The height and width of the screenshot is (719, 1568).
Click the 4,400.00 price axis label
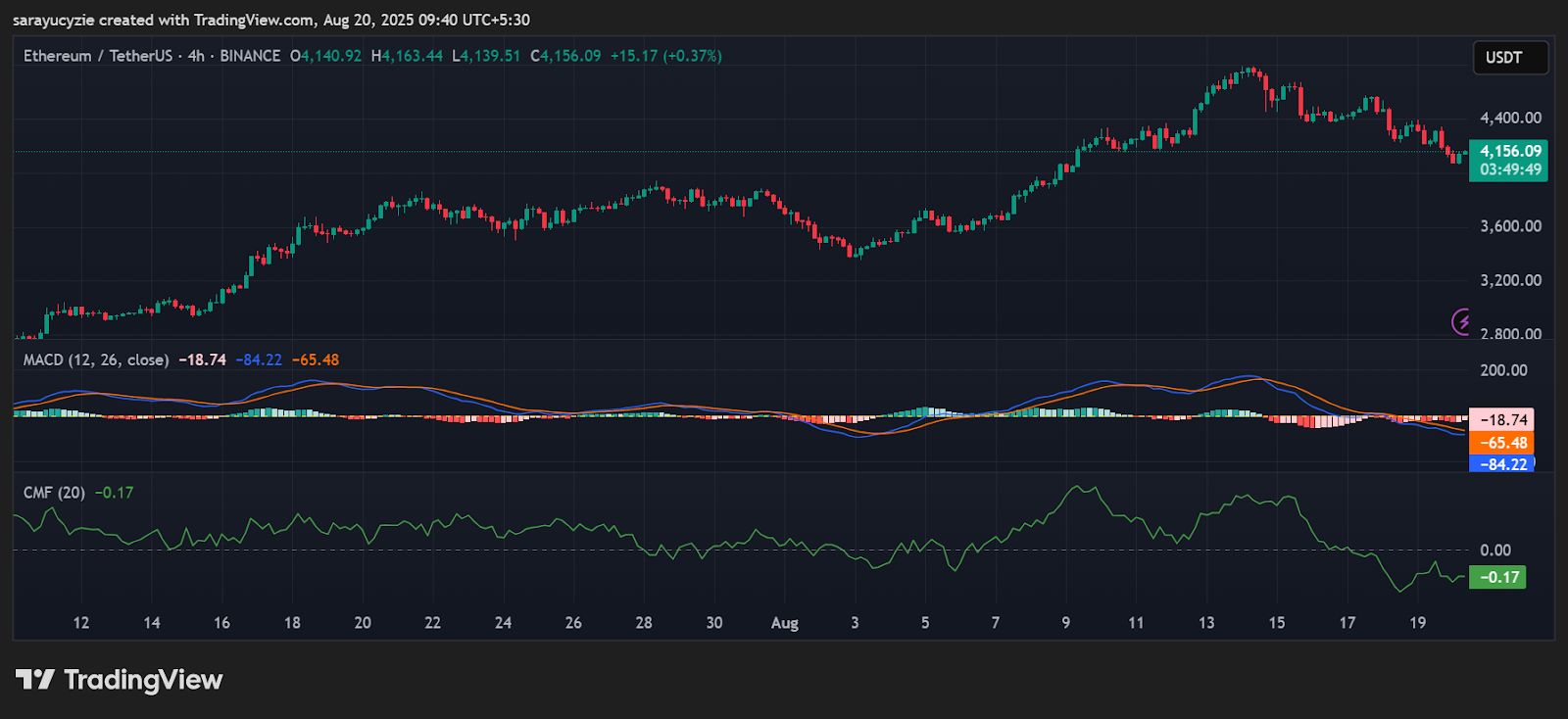(x=1510, y=118)
